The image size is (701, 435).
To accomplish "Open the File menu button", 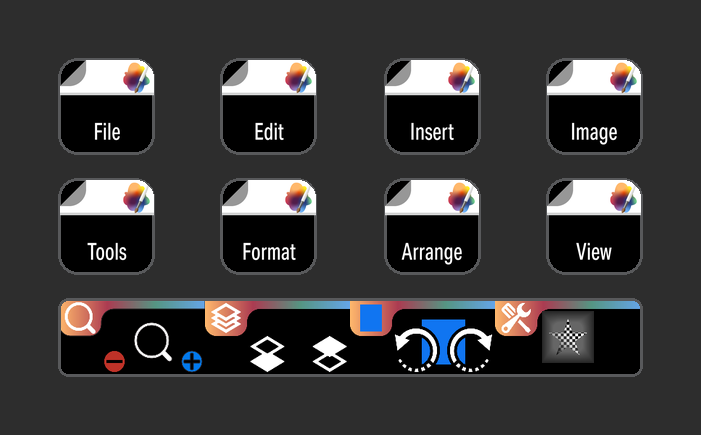I will (106, 106).
